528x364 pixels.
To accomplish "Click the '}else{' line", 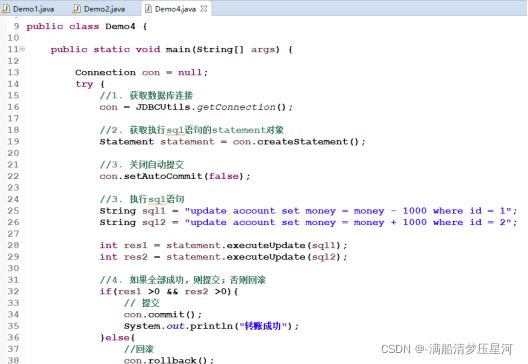I will click(117, 337).
